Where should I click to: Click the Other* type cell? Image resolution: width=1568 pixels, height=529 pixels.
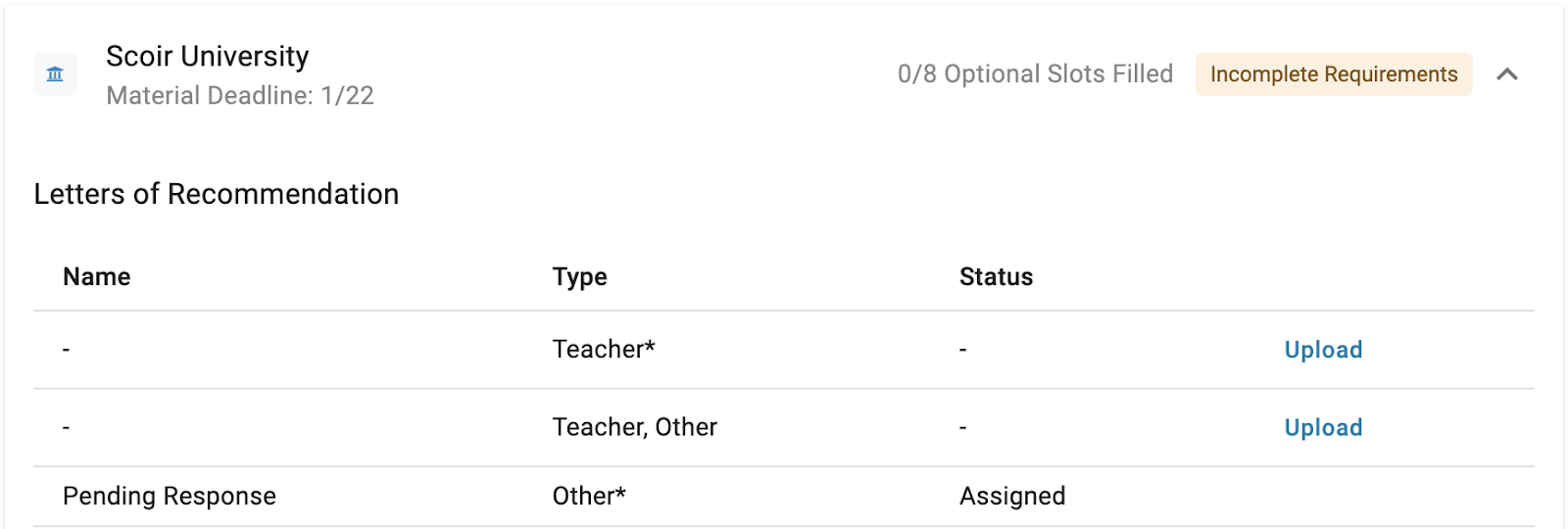[x=589, y=497]
